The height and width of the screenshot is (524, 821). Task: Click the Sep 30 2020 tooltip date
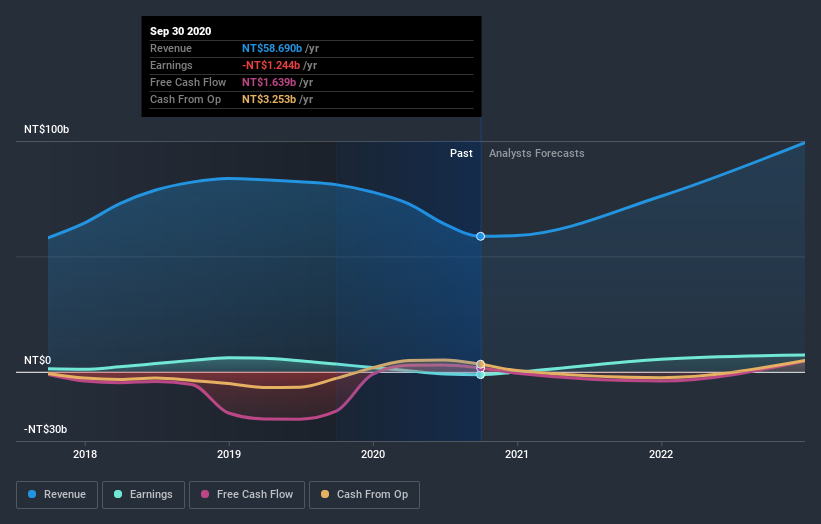point(181,31)
